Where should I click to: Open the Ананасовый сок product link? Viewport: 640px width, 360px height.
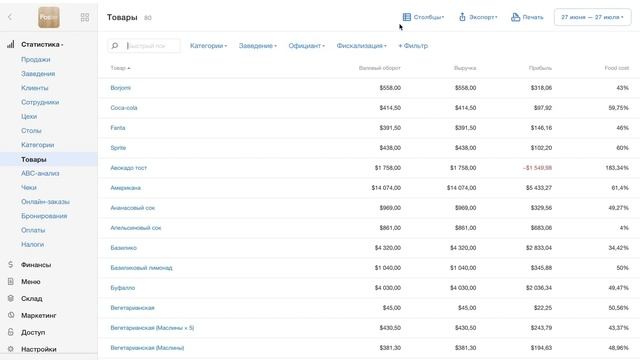(133, 208)
